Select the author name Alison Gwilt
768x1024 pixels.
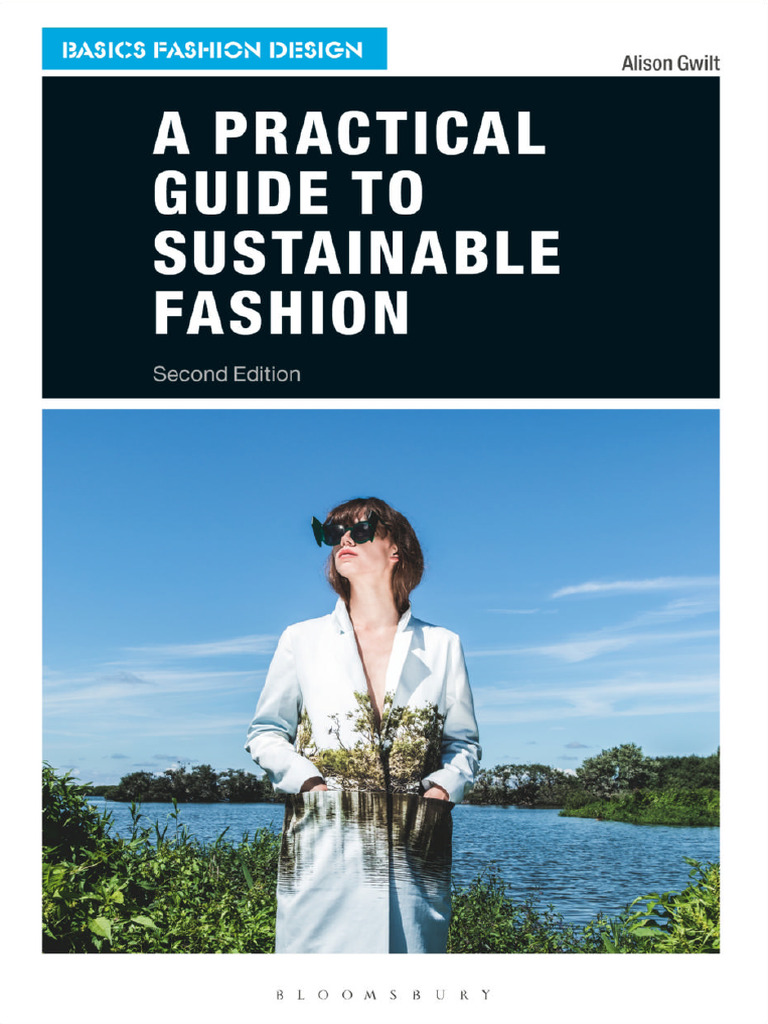pyautogui.click(x=670, y=63)
